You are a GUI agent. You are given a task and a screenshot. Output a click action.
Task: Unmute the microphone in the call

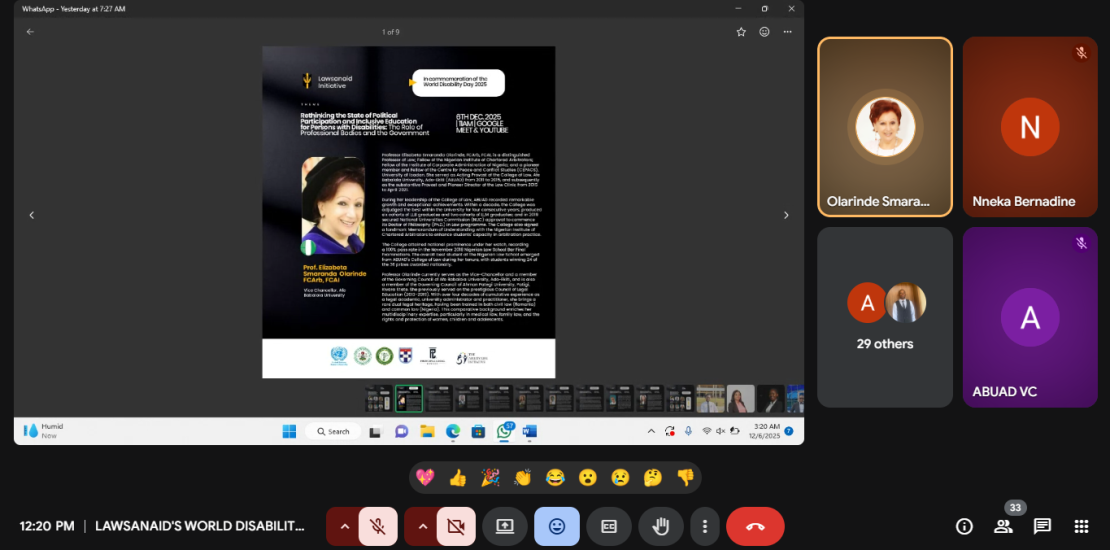point(378,526)
